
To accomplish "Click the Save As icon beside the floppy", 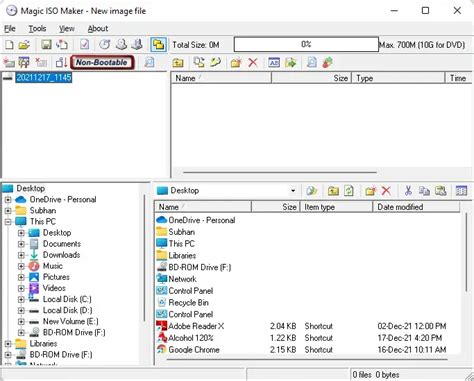I will (62, 45).
